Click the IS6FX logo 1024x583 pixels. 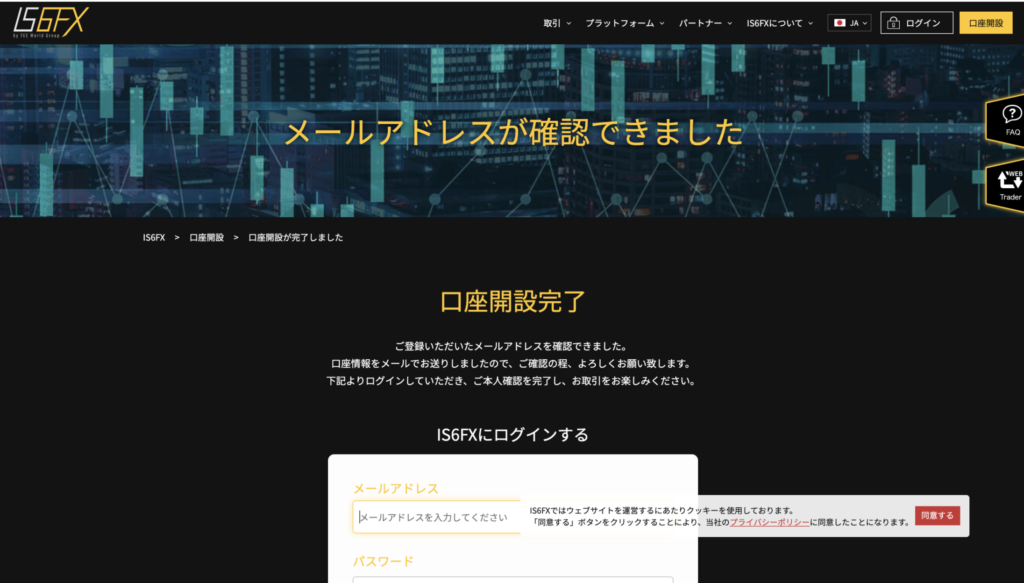pyautogui.click(x=50, y=22)
